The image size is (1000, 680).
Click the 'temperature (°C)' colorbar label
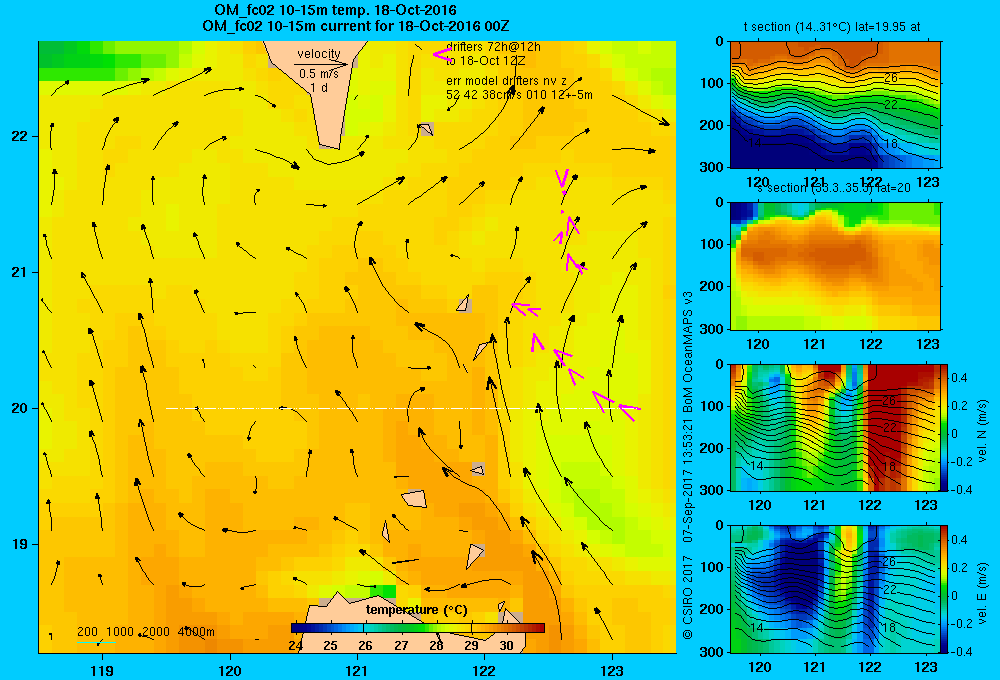click(x=416, y=610)
